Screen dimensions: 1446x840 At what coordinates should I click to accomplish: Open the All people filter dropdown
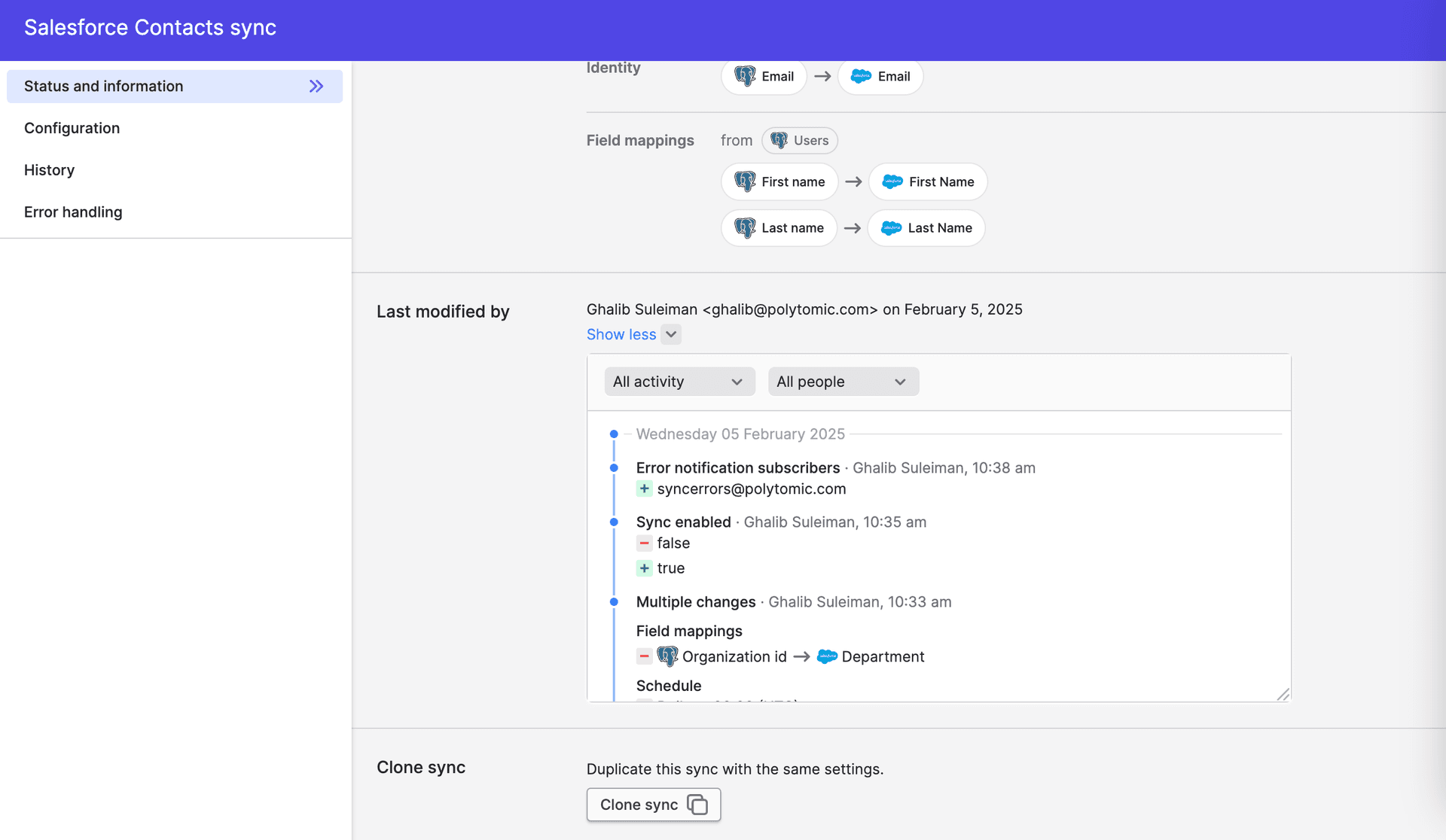843,382
